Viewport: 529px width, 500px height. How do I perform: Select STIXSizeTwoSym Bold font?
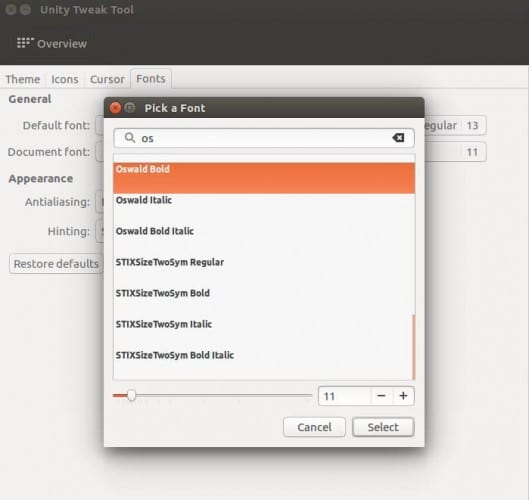click(x=264, y=302)
